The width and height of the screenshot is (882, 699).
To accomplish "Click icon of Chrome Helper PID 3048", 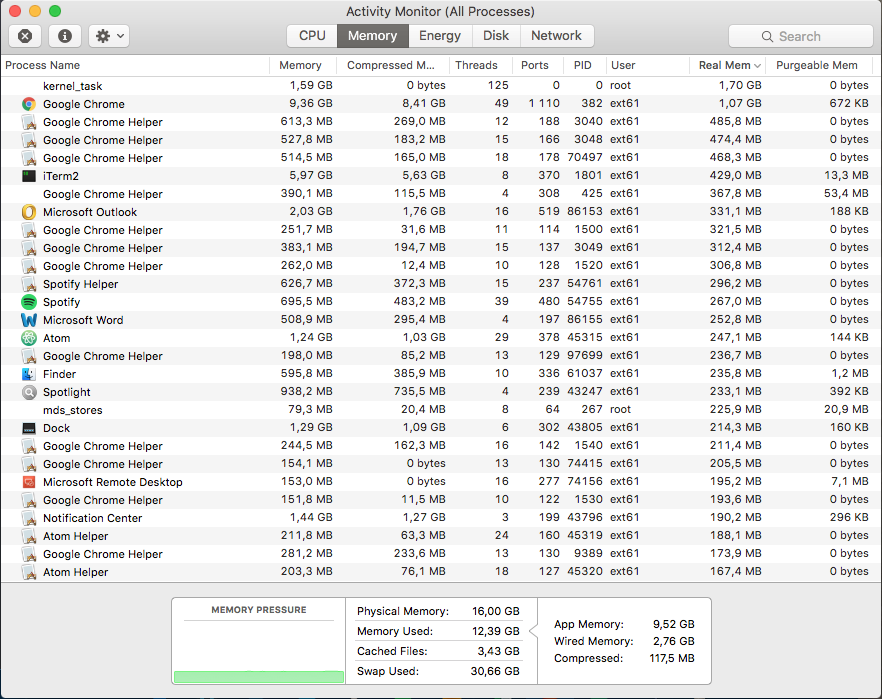I will coord(29,140).
